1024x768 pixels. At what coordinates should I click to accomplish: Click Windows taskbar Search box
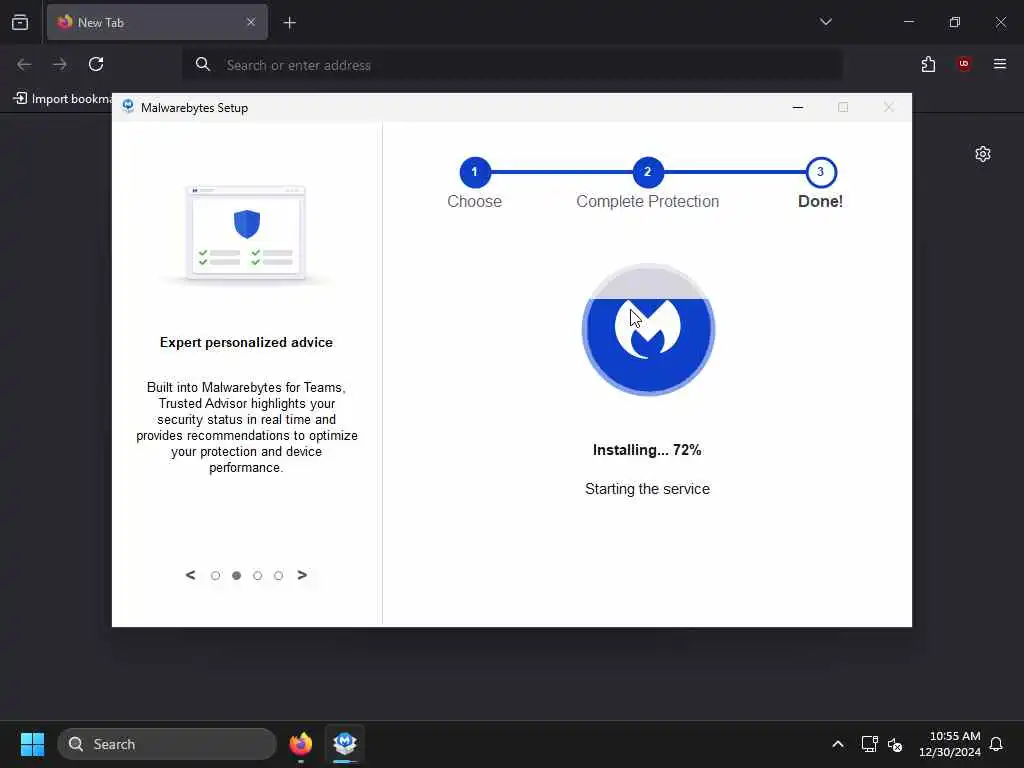click(x=167, y=744)
